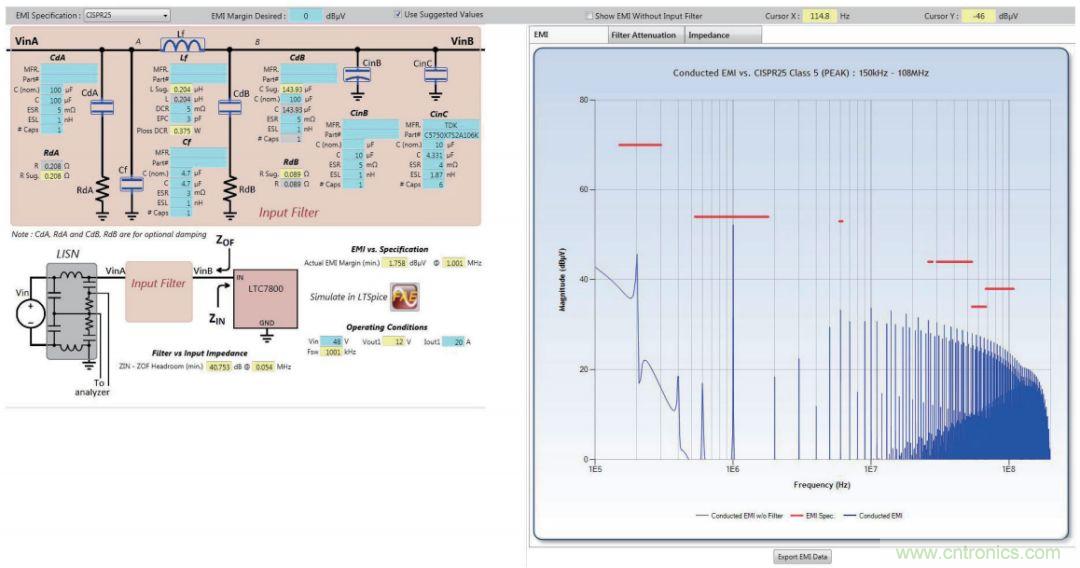1080x568 pixels.
Task: Click the Lf inductor symbol in schematic
Action: pos(181,44)
